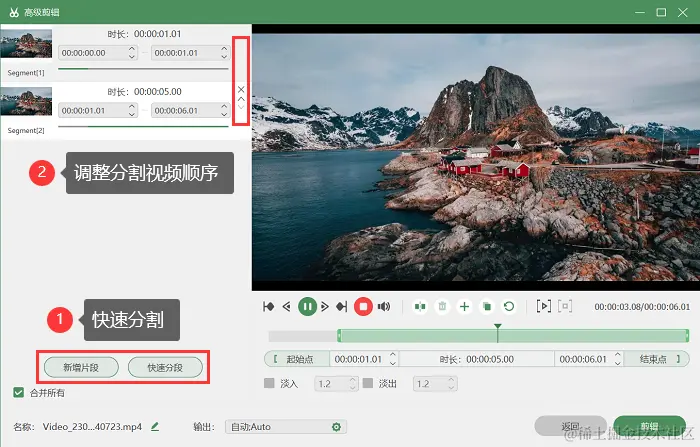Screen dimensions: 700x447
Task: Increase the 淡入 duration value
Action: [352, 380]
